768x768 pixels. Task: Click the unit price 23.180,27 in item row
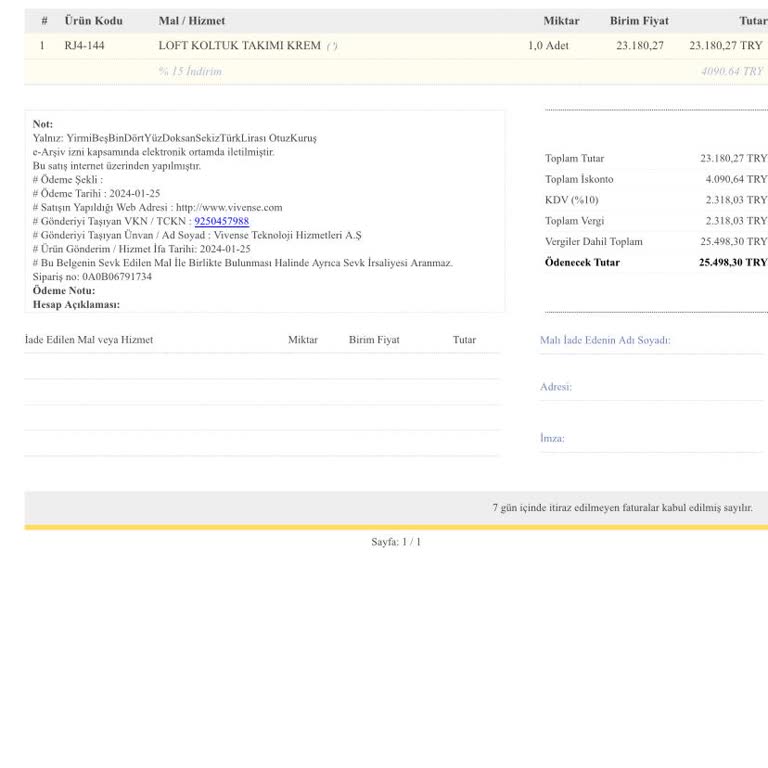tap(640, 46)
